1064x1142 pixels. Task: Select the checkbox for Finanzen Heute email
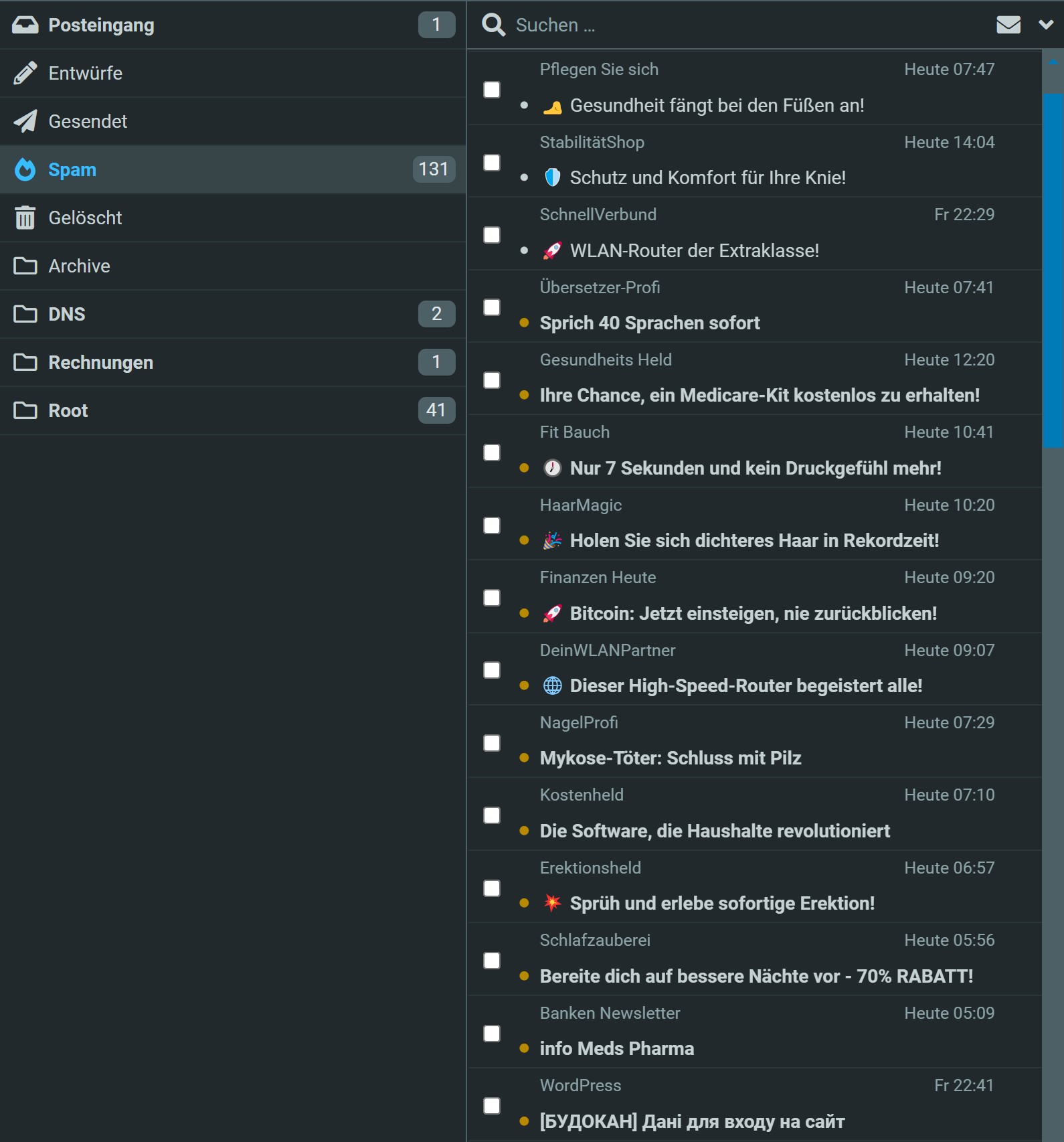(x=492, y=598)
